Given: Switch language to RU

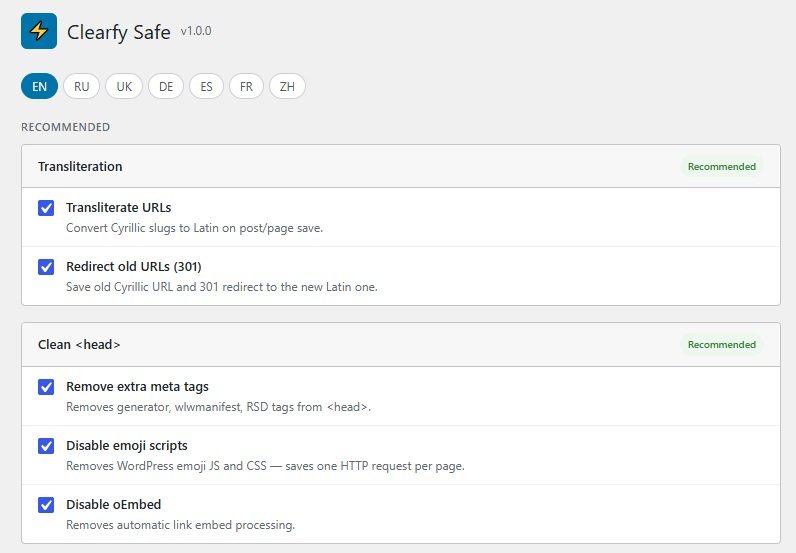Looking at the screenshot, I should (x=82, y=86).
